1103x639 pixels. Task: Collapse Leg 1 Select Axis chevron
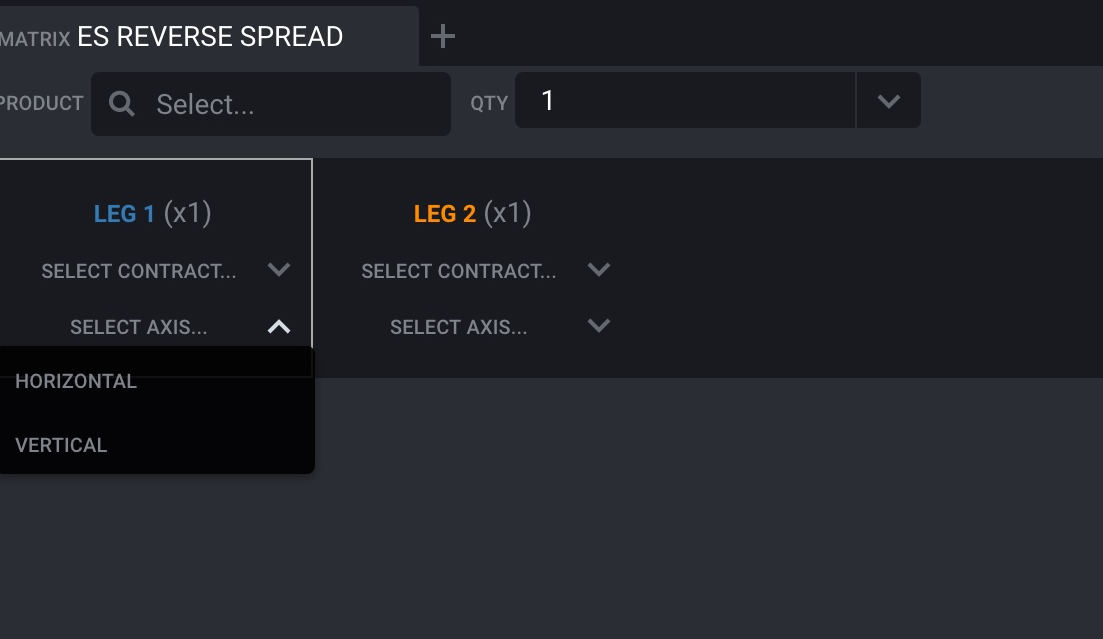coord(279,327)
